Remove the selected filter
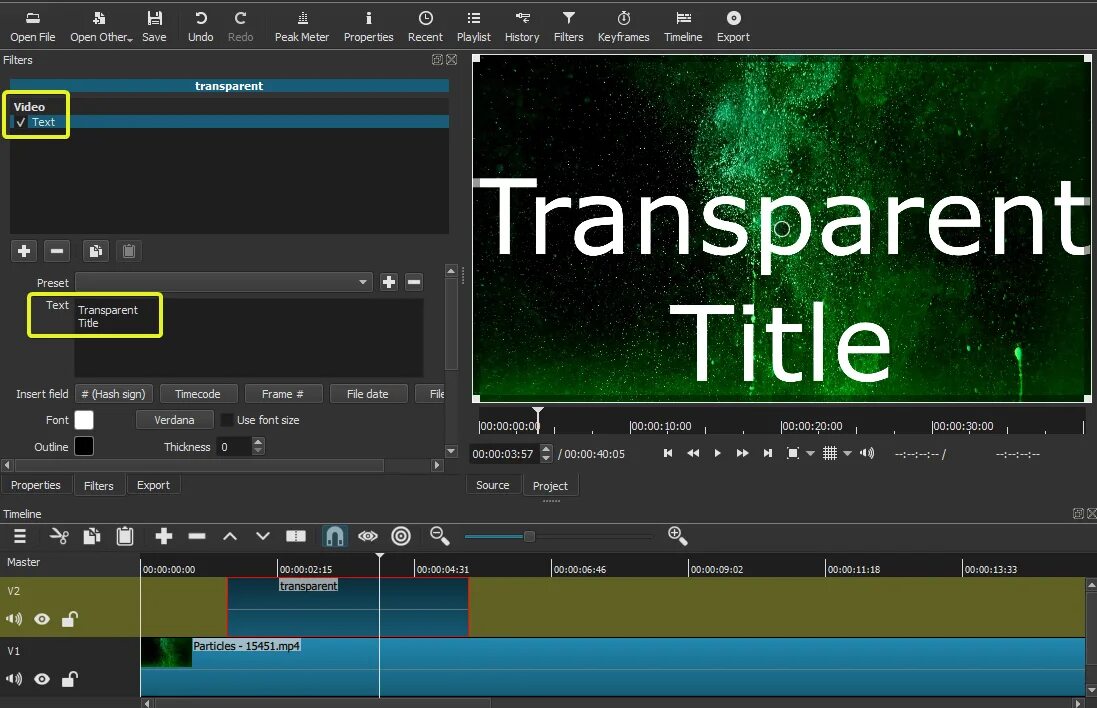Viewport: 1097px width, 708px height. point(57,250)
